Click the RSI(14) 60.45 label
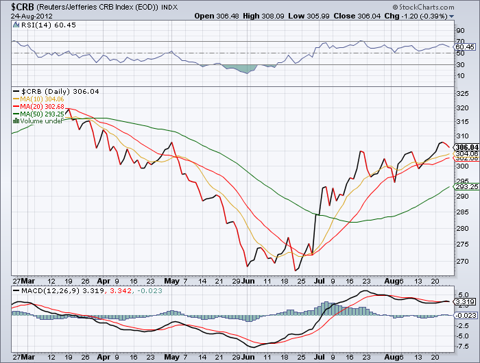This screenshot has width=480, height=363. click(x=49, y=25)
